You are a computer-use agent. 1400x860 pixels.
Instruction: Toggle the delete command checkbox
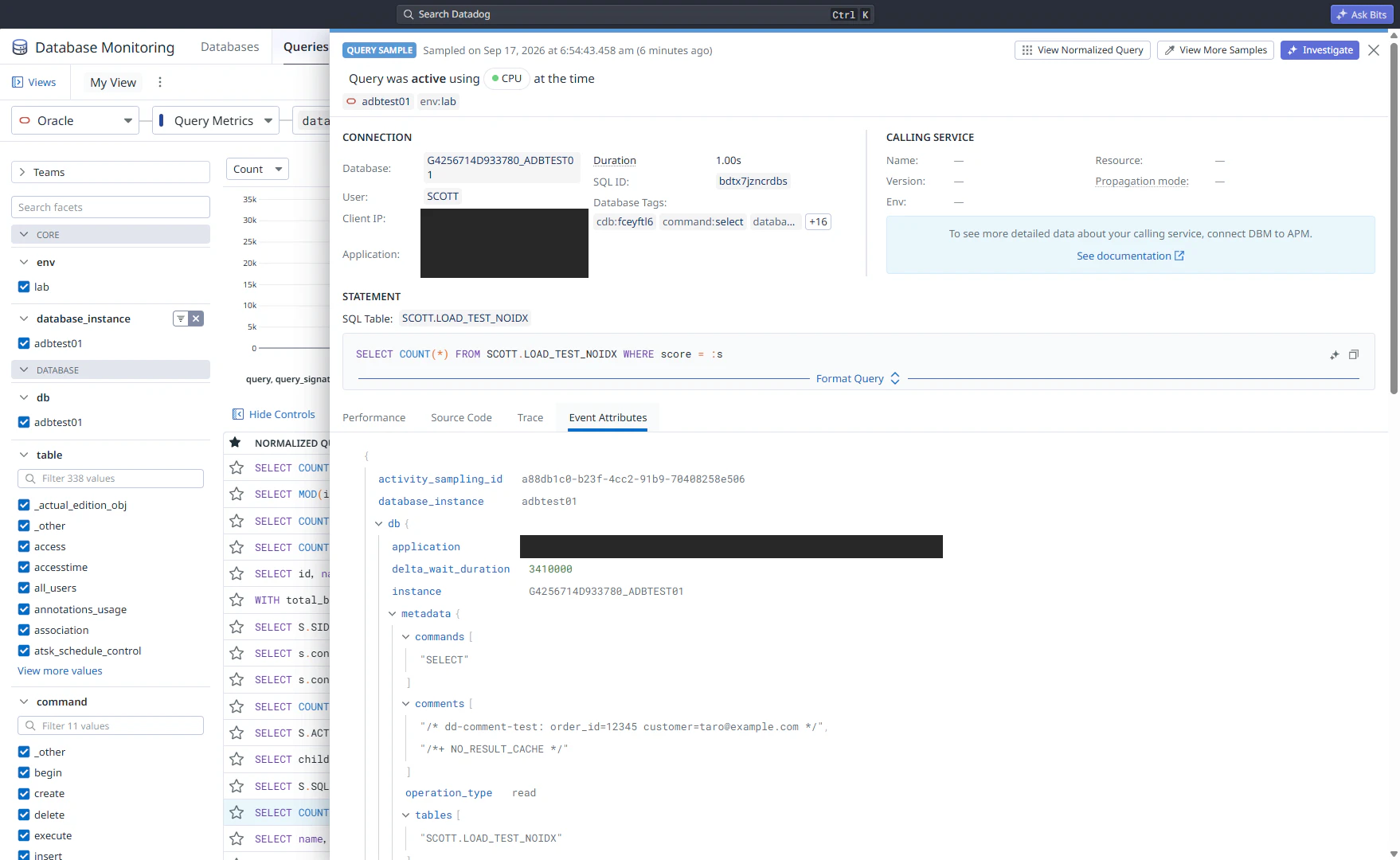(x=24, y=815)
